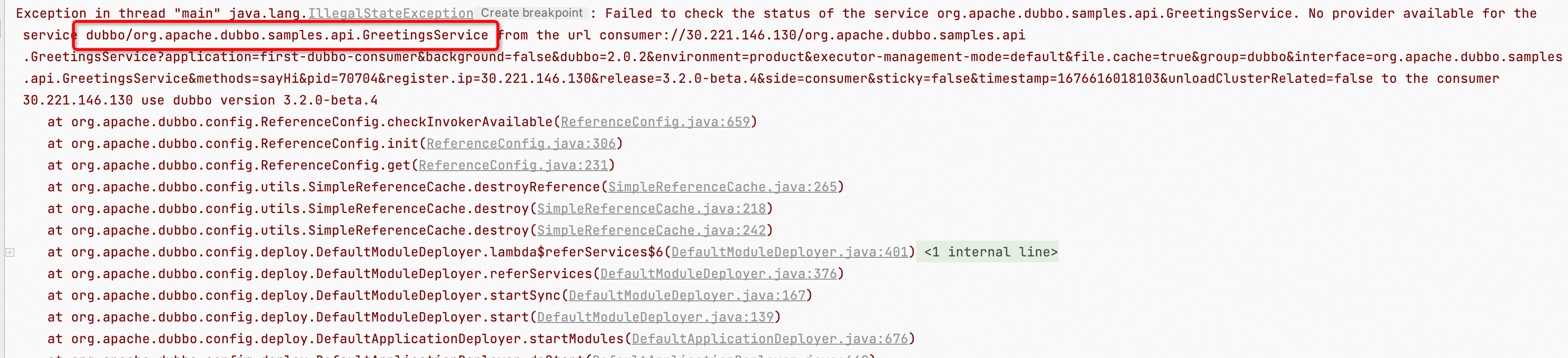Go to SimpleReferenceCache.java:218
Screen dimensions: 1568x358
click(651, 209)
